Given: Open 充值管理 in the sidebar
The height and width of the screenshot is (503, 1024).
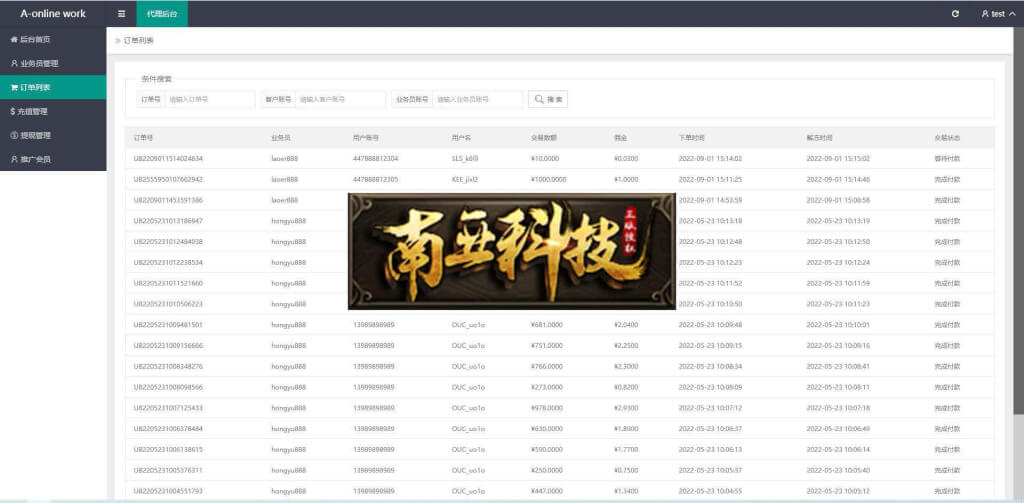Looking at the screenshot, I should [x=53, y=111].
